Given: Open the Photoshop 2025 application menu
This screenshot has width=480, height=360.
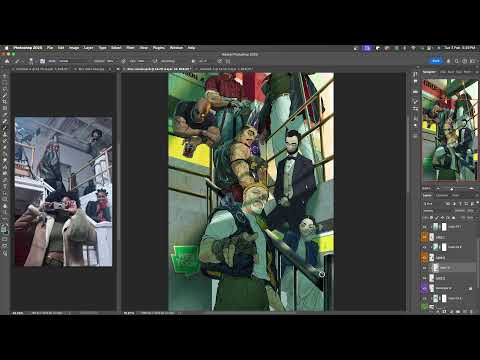Looking at the screenshot, I should pyautogui.click(x=28, y=48).
